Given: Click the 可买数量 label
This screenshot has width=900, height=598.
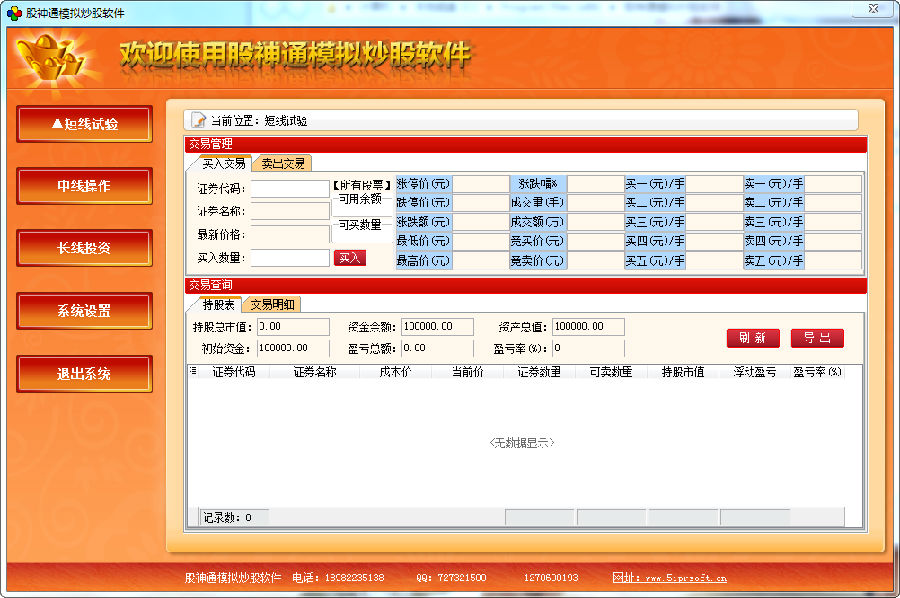Looking at the screenshot, I should click(x=360, y=224).
